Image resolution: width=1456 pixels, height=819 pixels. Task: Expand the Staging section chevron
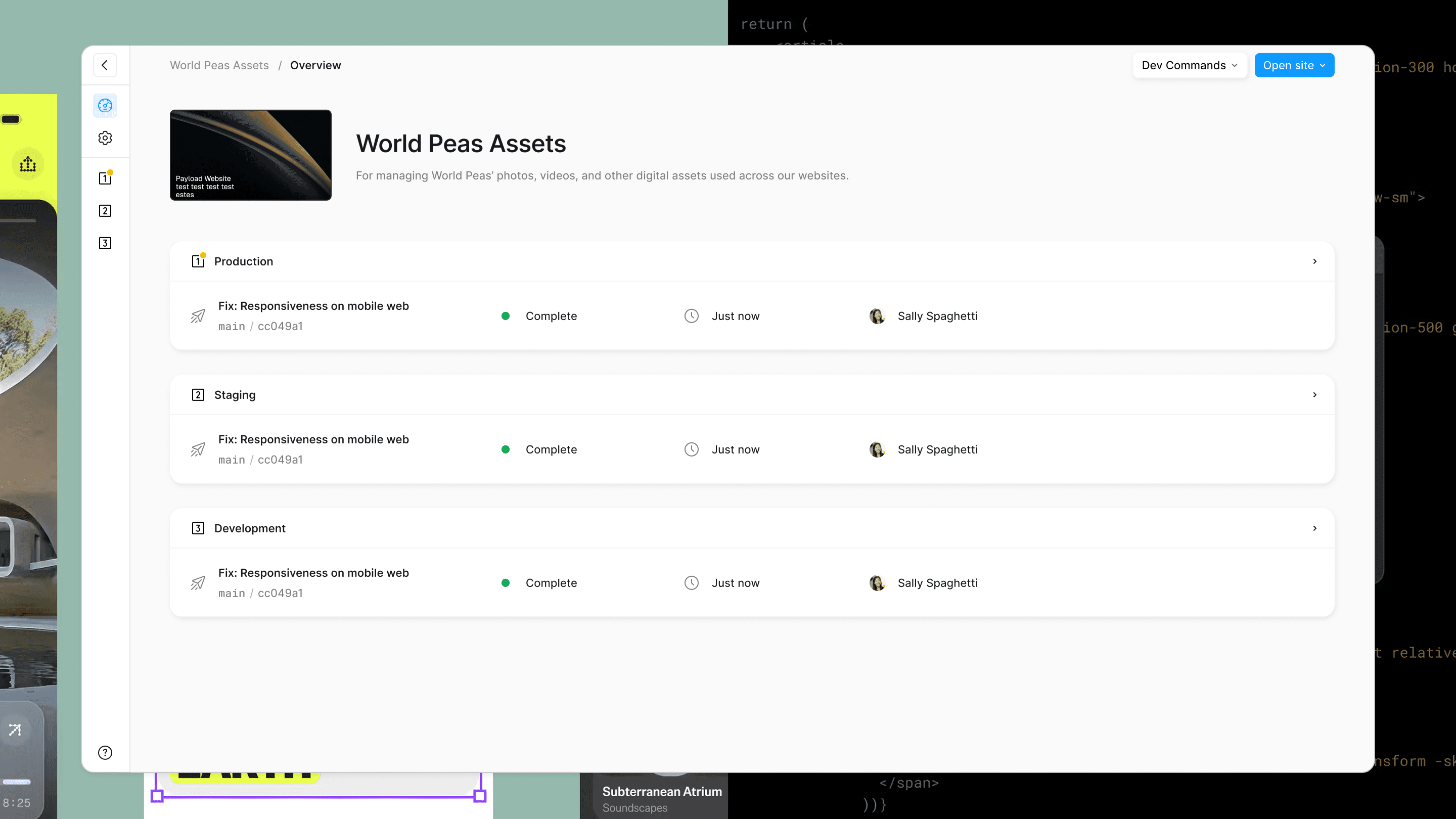click(1314, 394)
